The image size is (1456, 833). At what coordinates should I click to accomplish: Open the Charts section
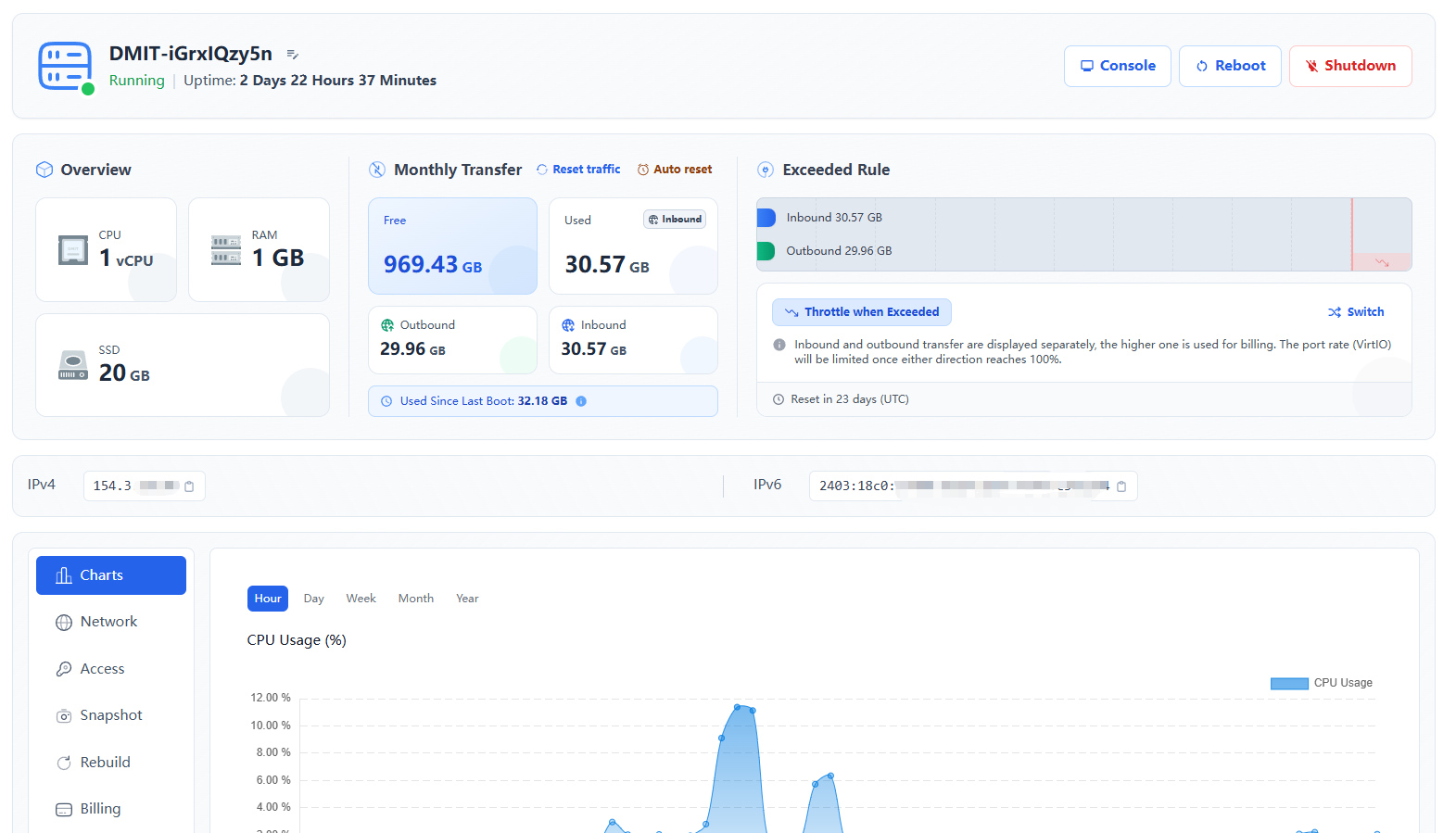[x=111, y=575]
